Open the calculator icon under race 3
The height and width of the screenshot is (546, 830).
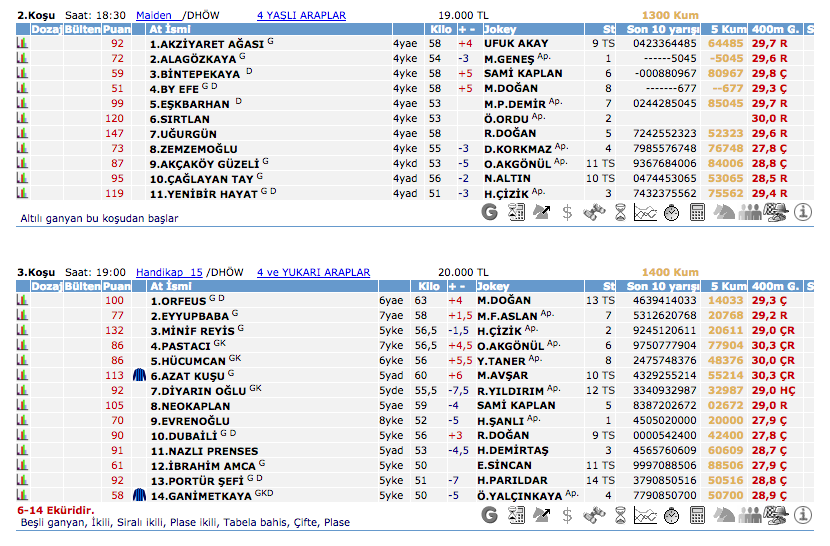pyautogui.click(x=697, y=515)
